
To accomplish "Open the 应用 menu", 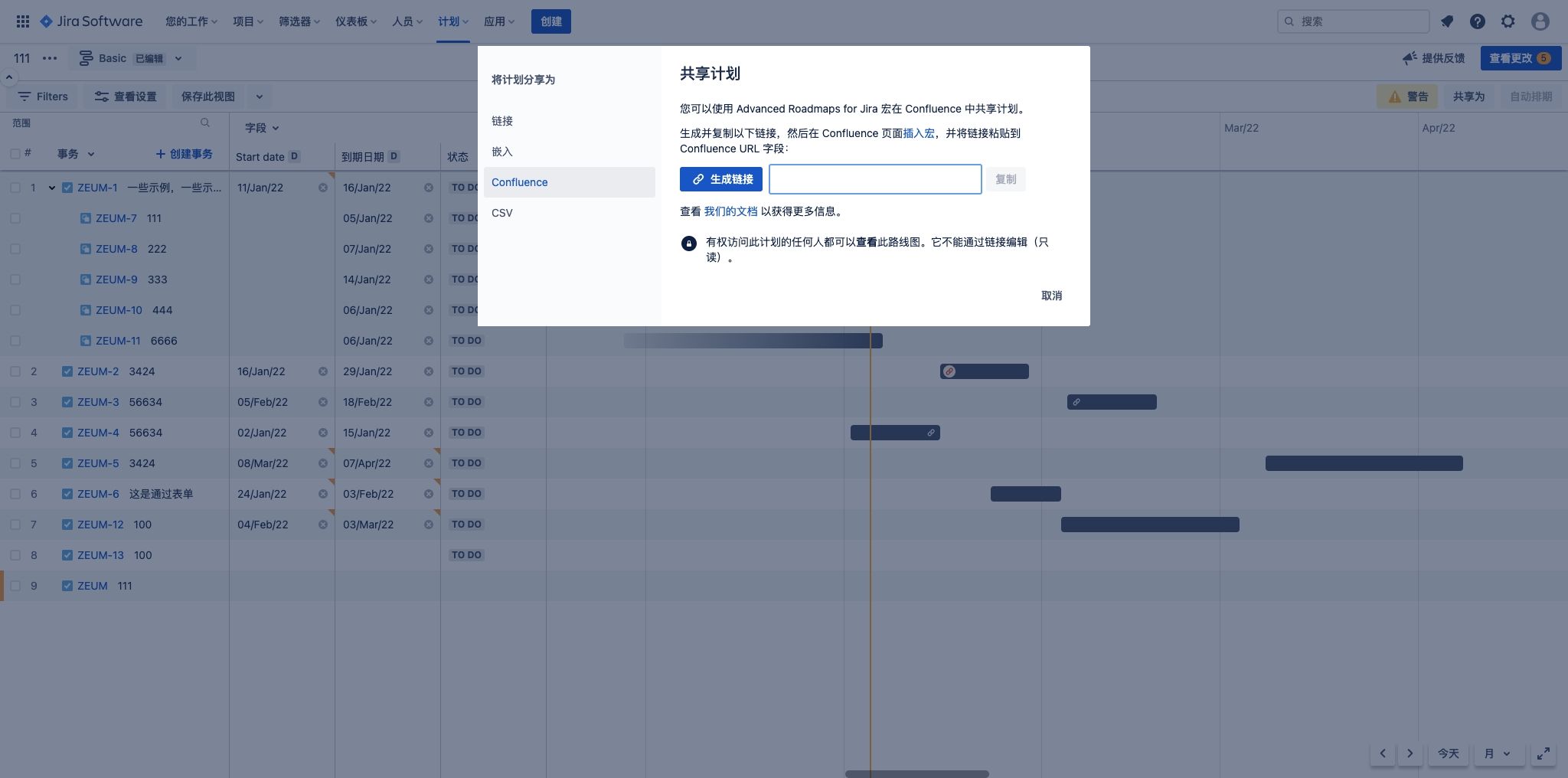I will click(x=499, y=21).
